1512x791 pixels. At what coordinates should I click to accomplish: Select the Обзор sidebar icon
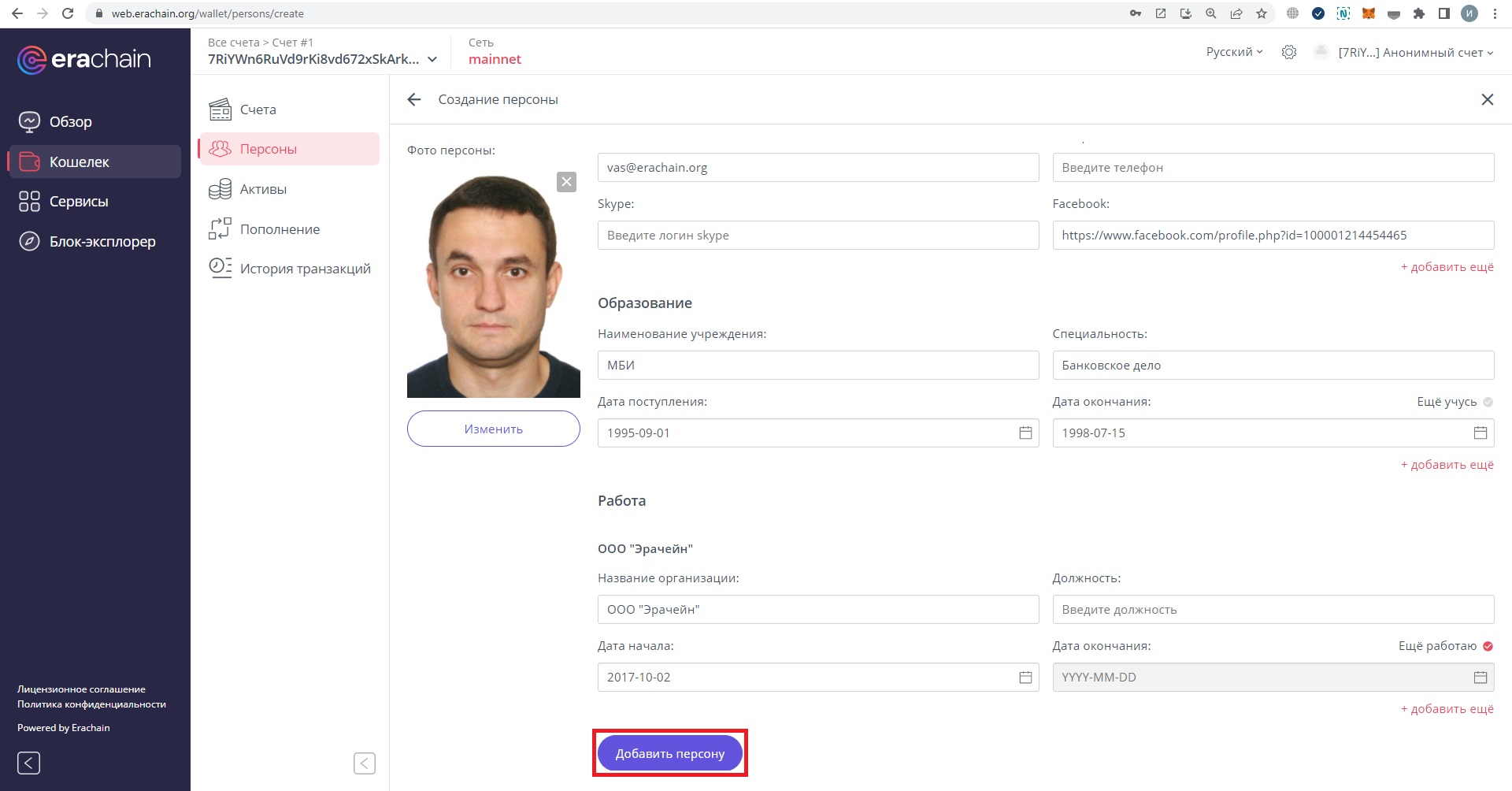pos(28,121)
